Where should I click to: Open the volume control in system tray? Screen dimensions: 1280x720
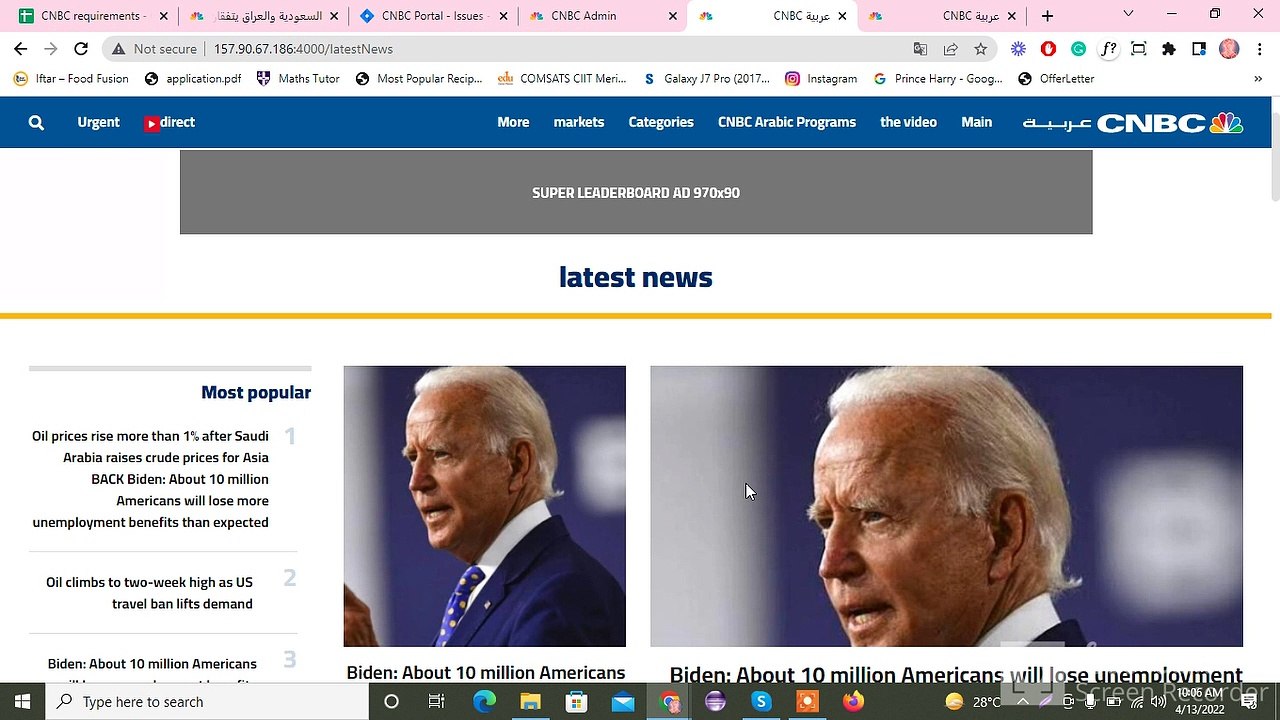[1158, 702]
